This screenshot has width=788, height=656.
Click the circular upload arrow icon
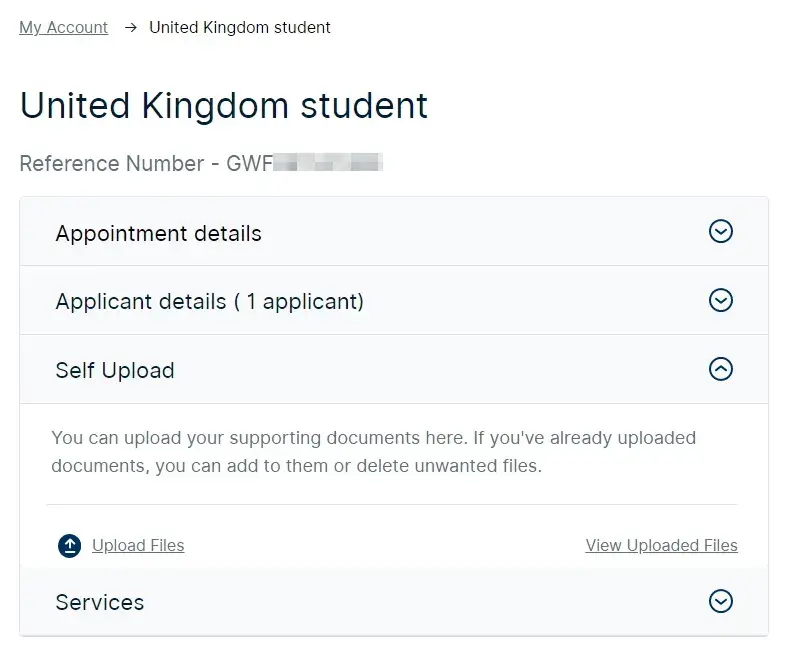(69, 546)
